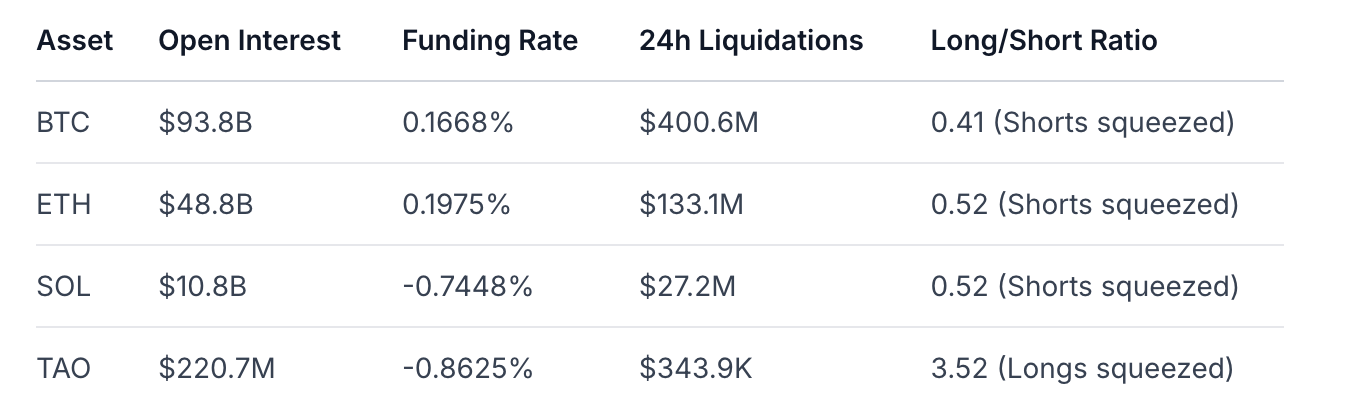Click BTC funding rate 0.1668%
The height and width of the screenshot is (416, 1372).
click(458, 123)
